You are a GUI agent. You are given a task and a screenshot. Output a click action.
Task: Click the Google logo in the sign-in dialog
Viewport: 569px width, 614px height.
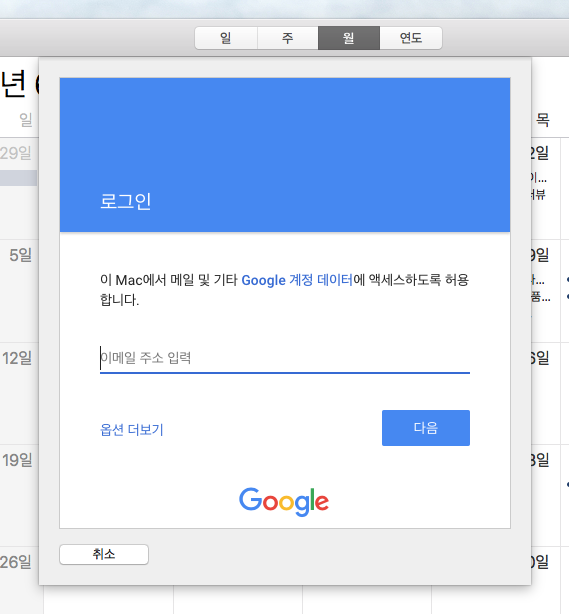[284, 501]
